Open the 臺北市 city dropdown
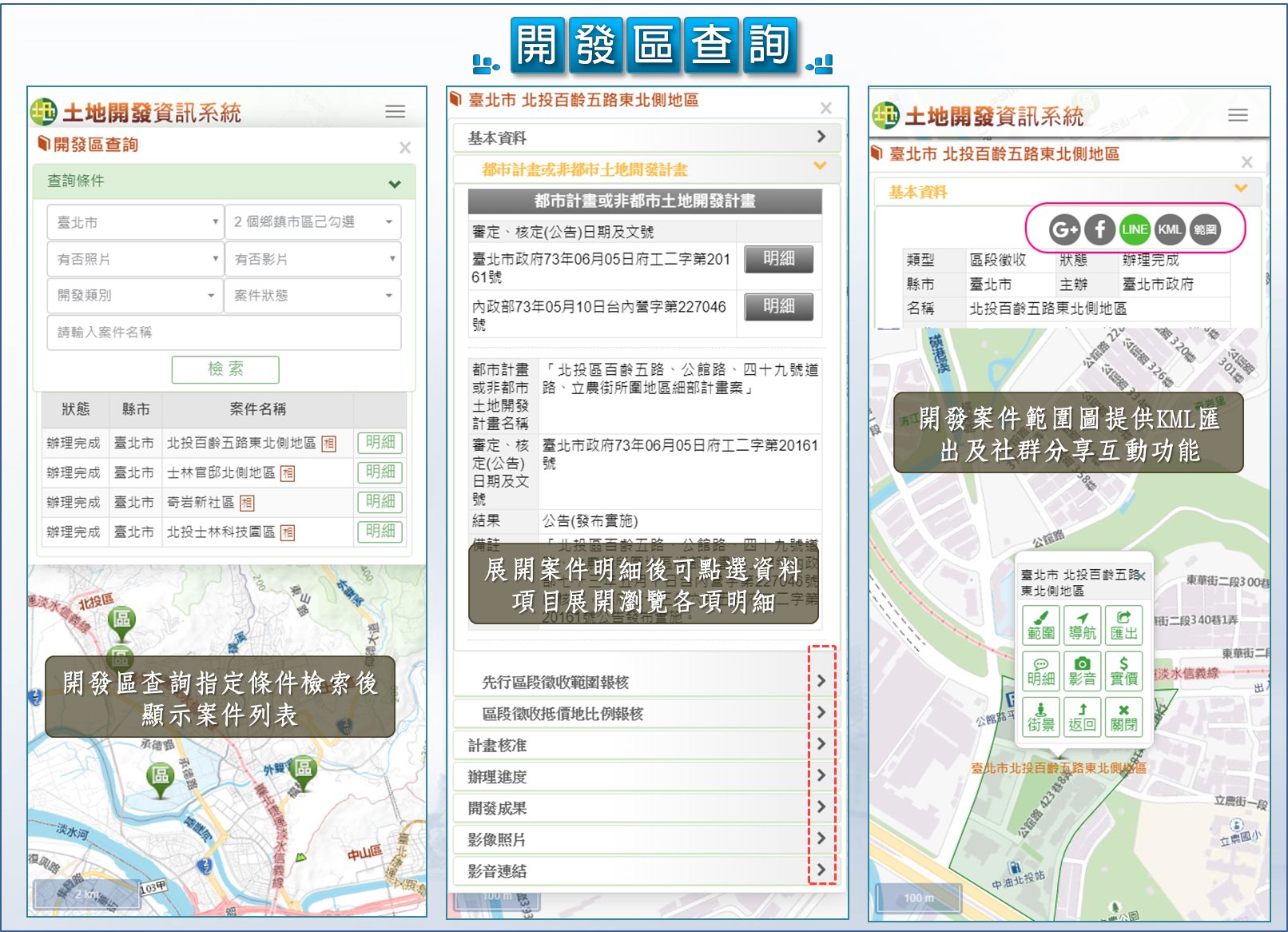 coord(137,222)
